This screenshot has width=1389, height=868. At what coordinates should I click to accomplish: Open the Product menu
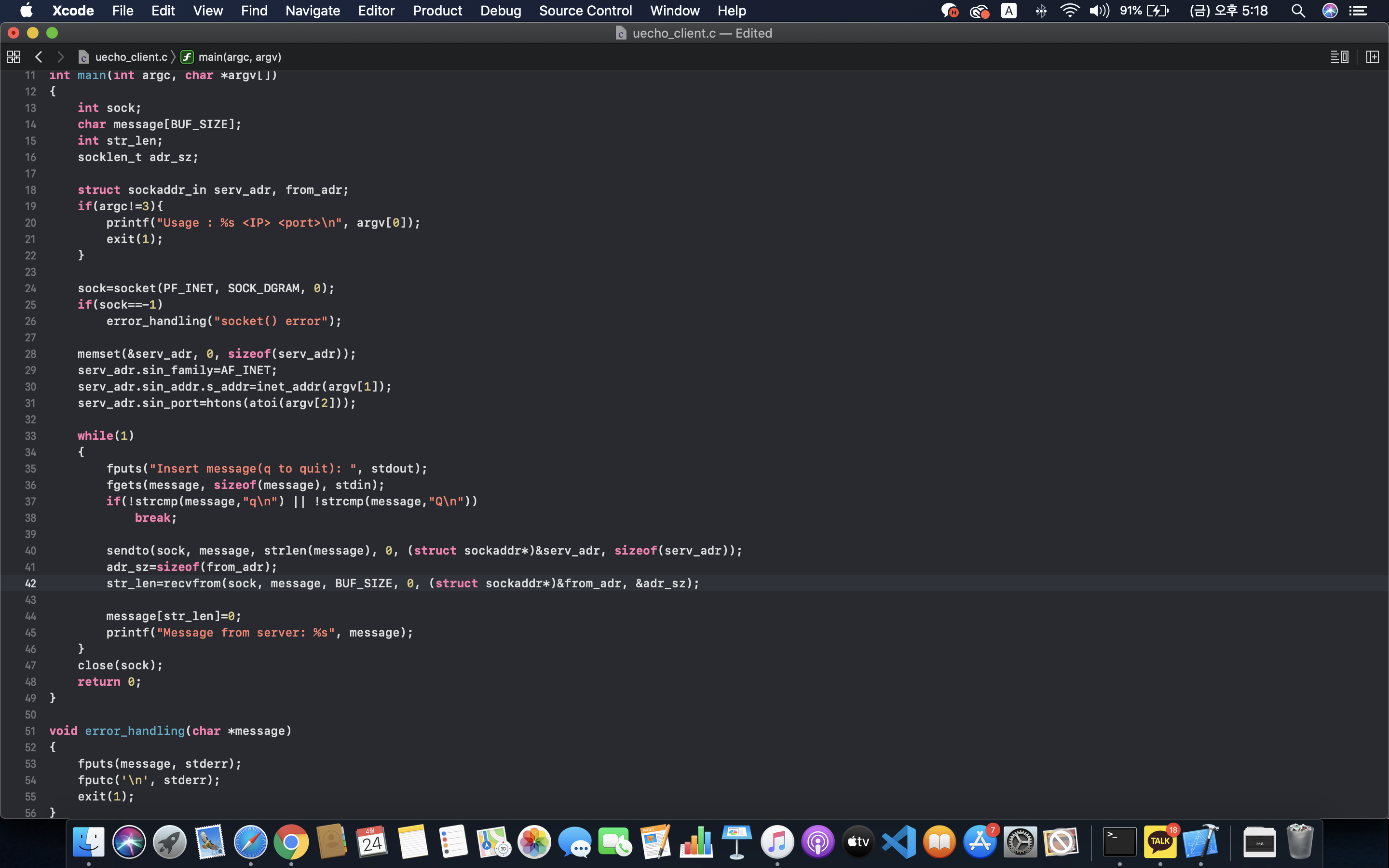[x=437, y=11]
